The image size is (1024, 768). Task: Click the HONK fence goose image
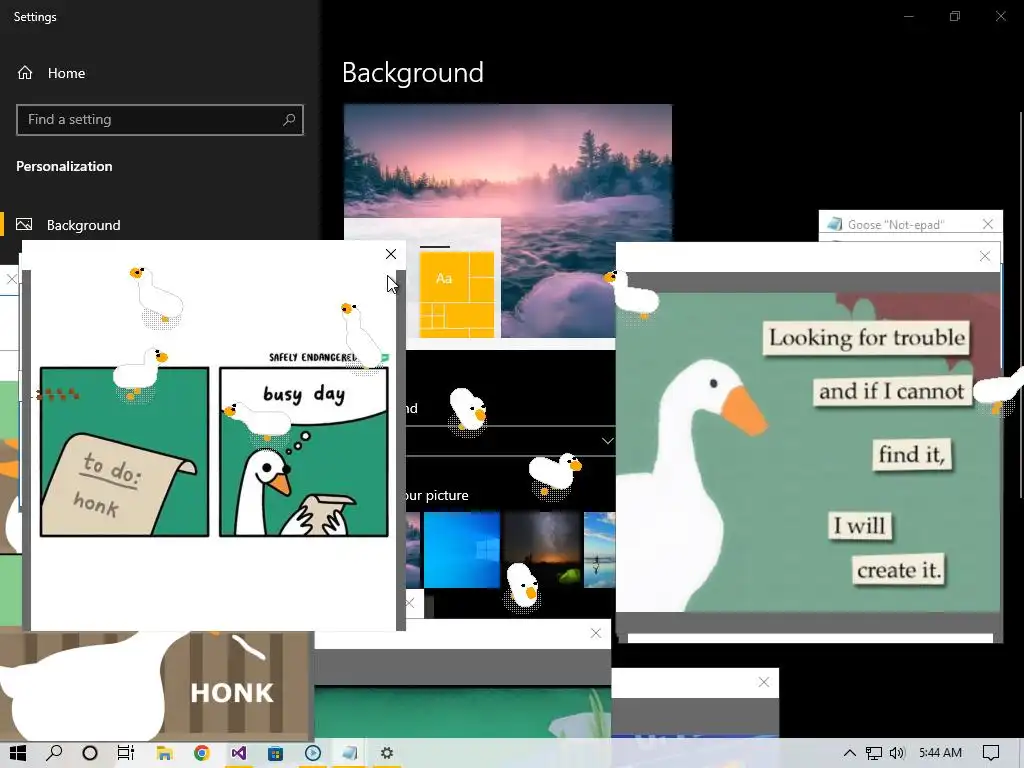click(155, 684)
